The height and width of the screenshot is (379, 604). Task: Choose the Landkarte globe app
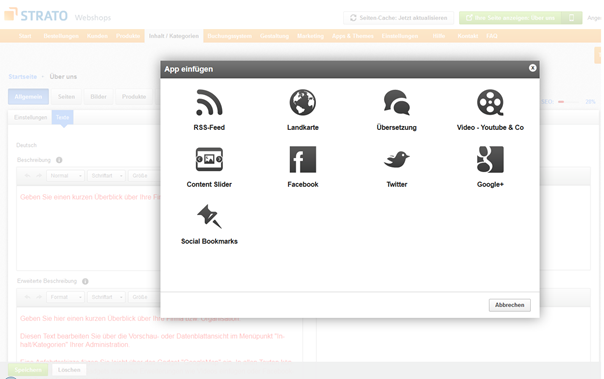[303, 110]
